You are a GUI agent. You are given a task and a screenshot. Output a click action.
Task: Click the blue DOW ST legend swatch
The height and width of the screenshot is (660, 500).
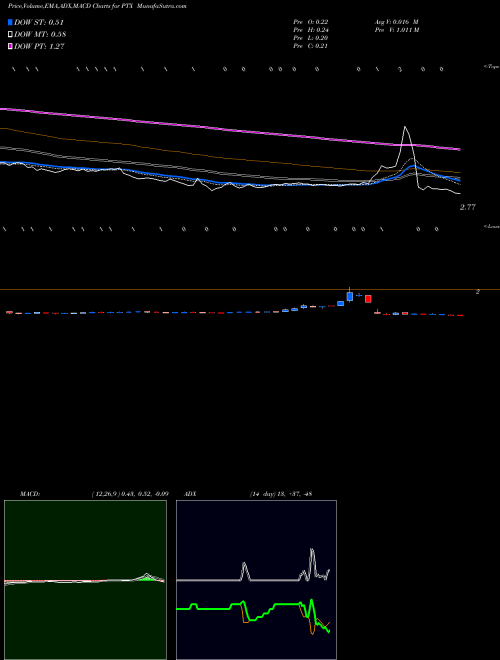(x=11, y=22)
